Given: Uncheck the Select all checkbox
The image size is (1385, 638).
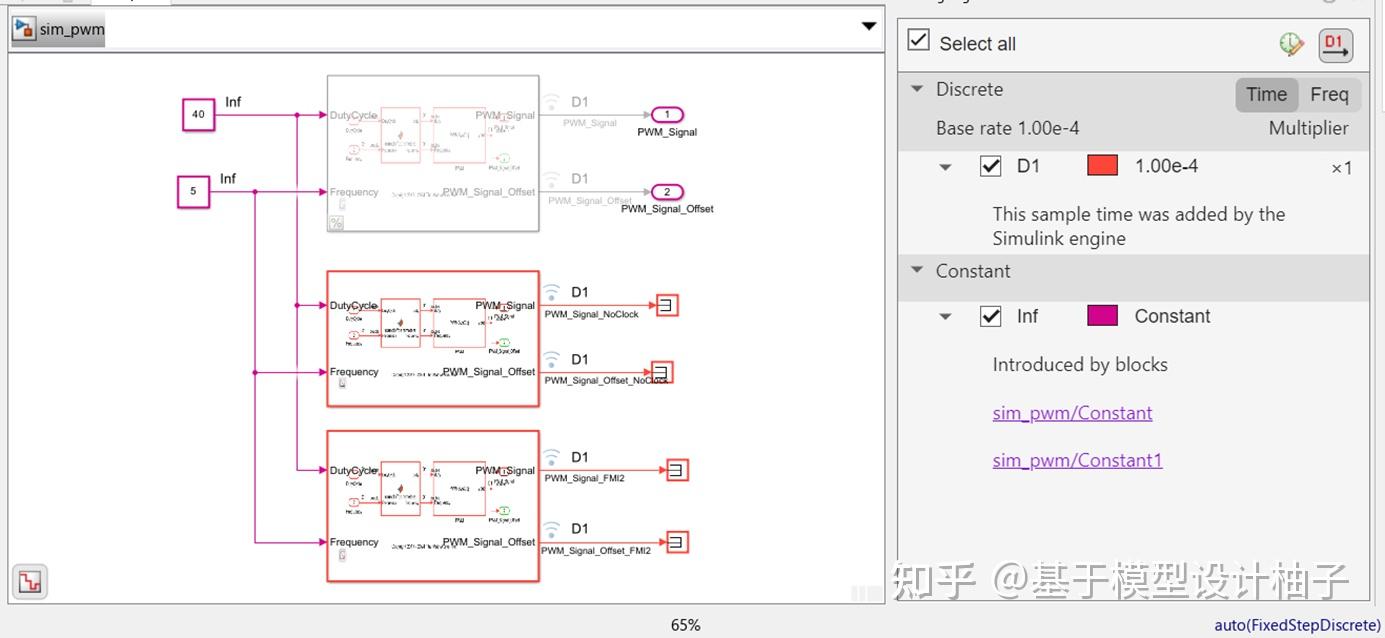Looking at the screenshot, I should [x=918, y=40].
